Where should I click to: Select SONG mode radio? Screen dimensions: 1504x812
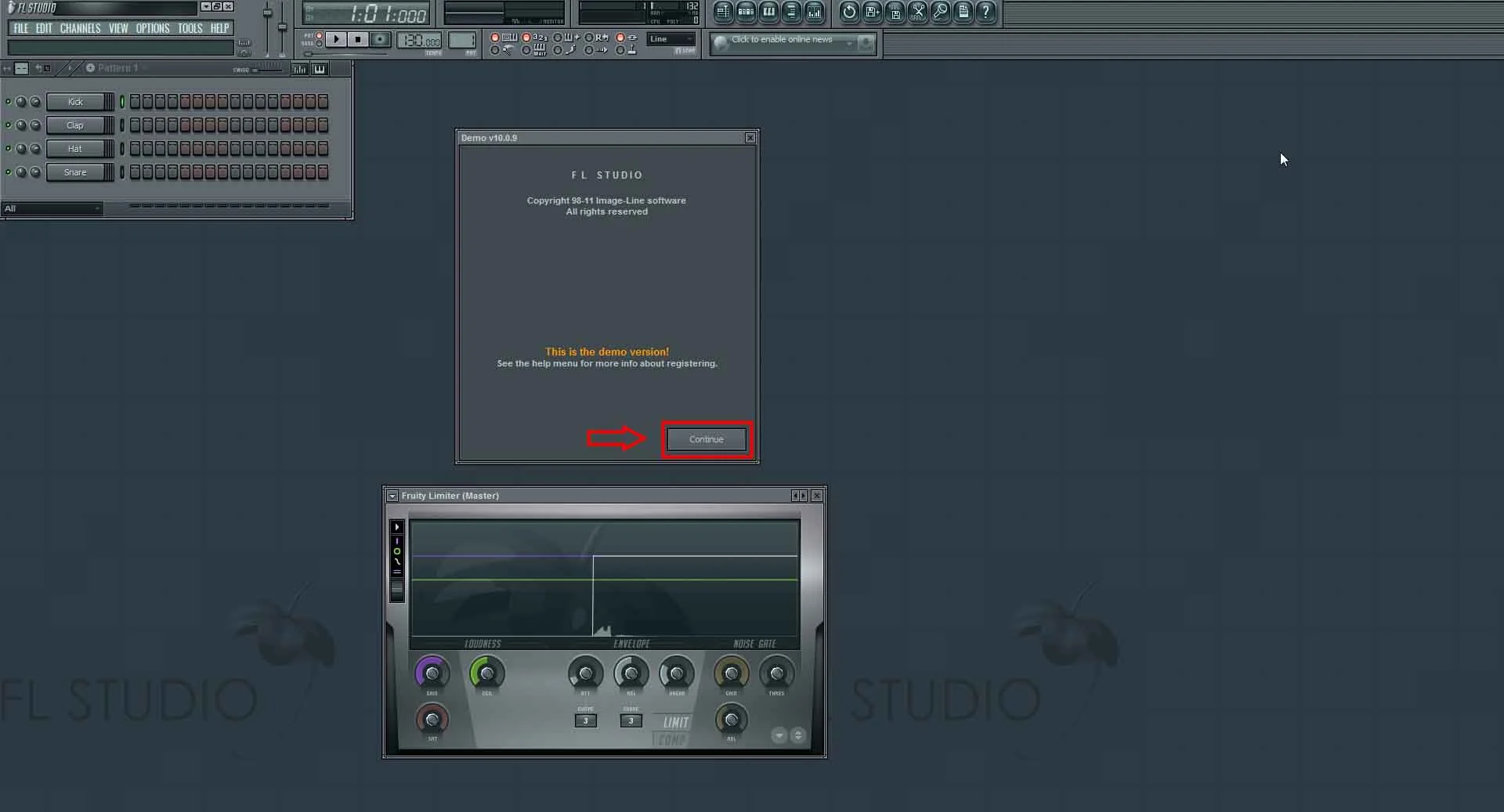click(x=319, y=44)
